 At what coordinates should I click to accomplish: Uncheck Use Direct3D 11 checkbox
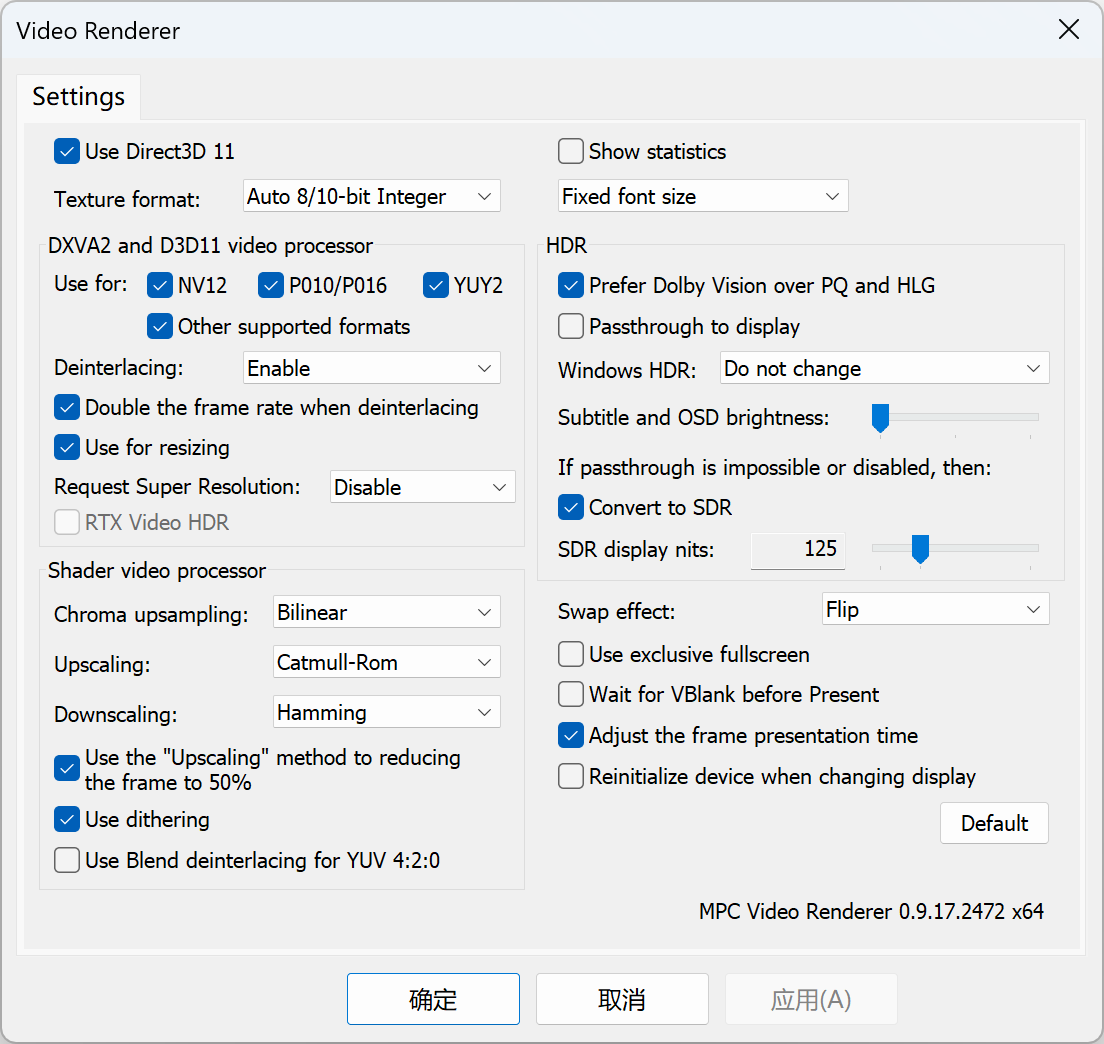click(67, 152)
